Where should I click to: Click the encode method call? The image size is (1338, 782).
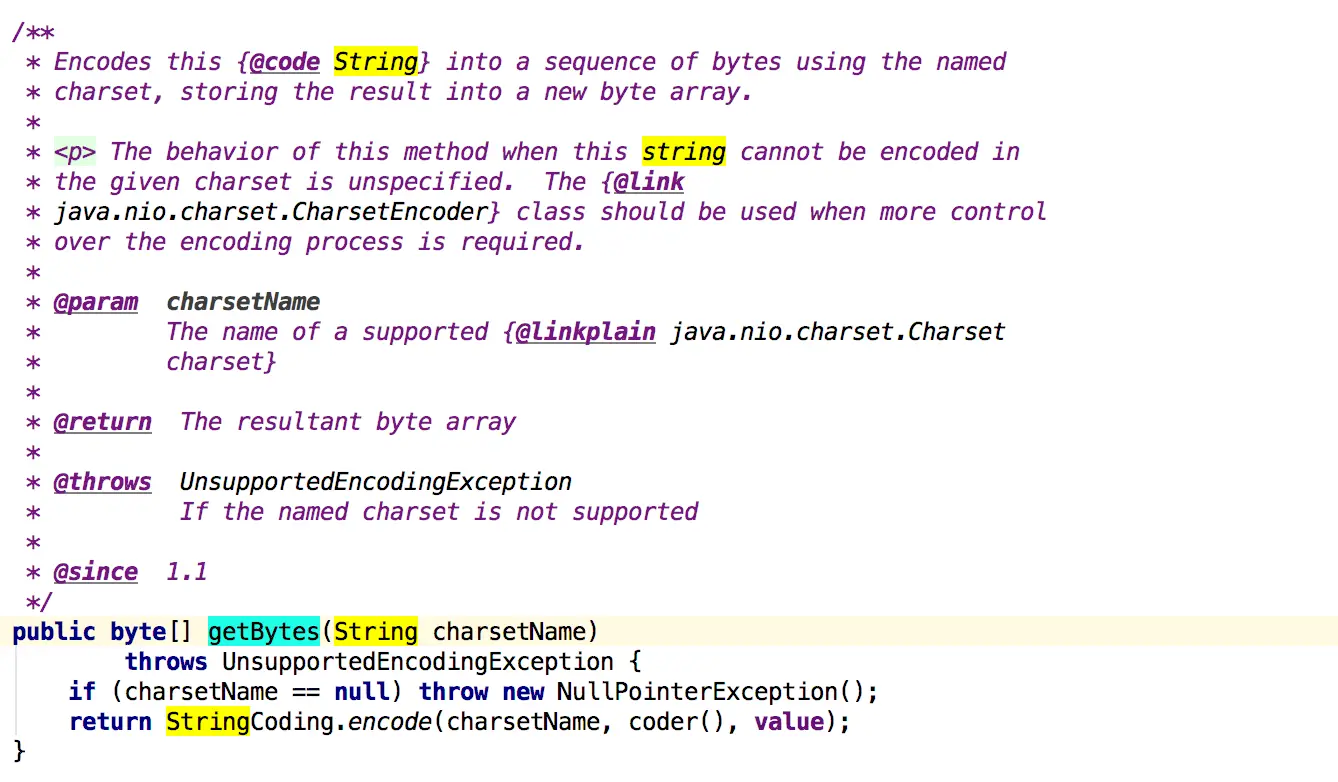point(390,722)
